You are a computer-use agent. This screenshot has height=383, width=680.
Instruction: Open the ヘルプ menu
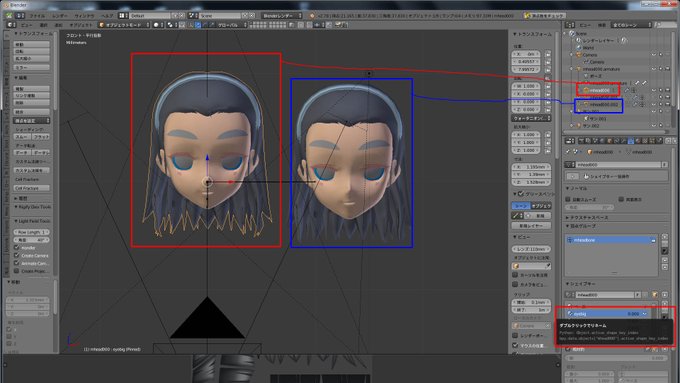[x=107, y=16]
